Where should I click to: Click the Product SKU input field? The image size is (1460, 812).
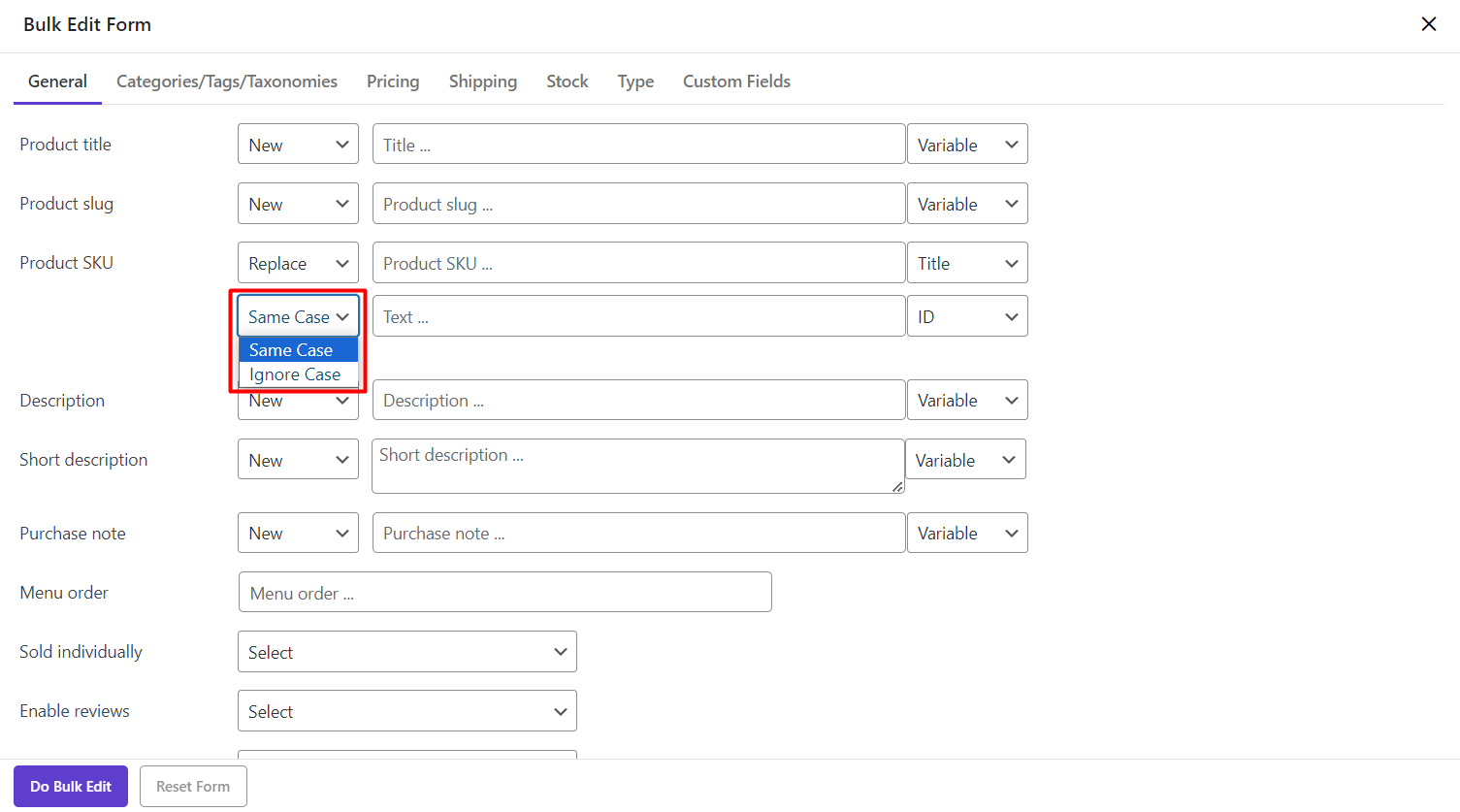pos(638,263)
